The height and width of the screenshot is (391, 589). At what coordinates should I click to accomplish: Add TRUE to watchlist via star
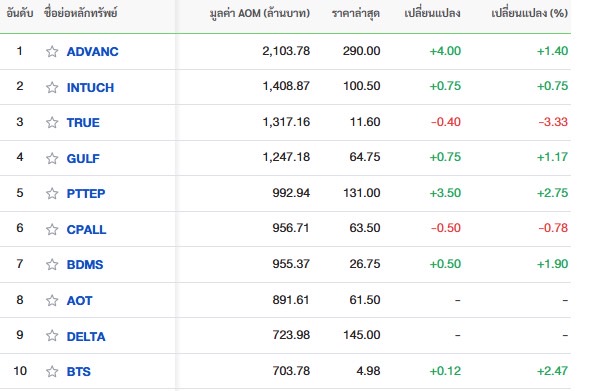[52, 122]
